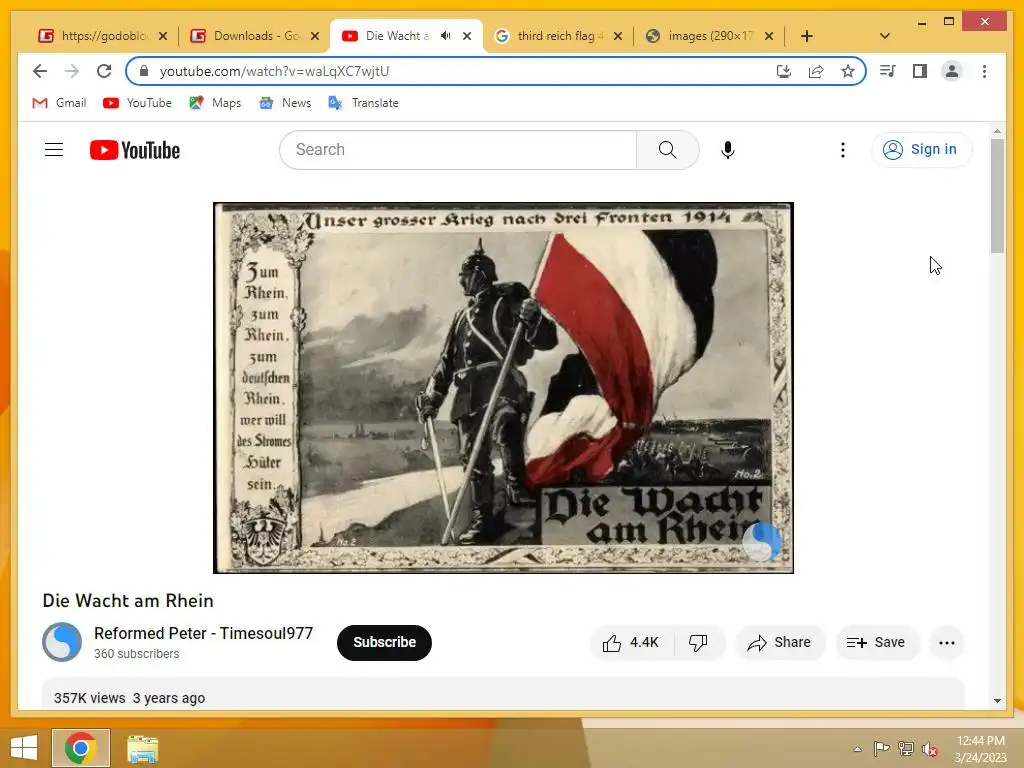
Task: Close the Downloads tab
Action: click(315, 36)
